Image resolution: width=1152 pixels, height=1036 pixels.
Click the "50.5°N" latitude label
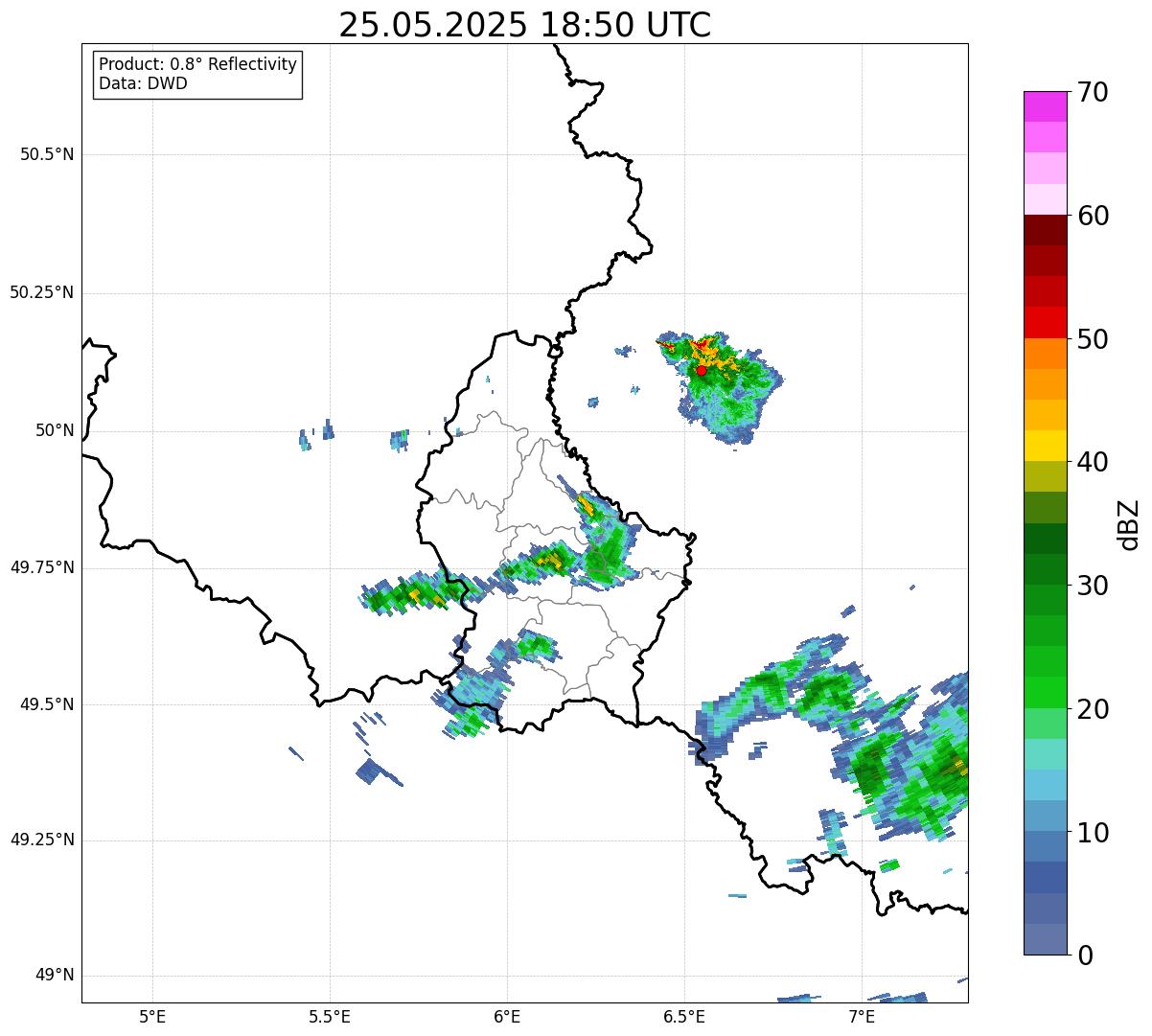[47, 154]
